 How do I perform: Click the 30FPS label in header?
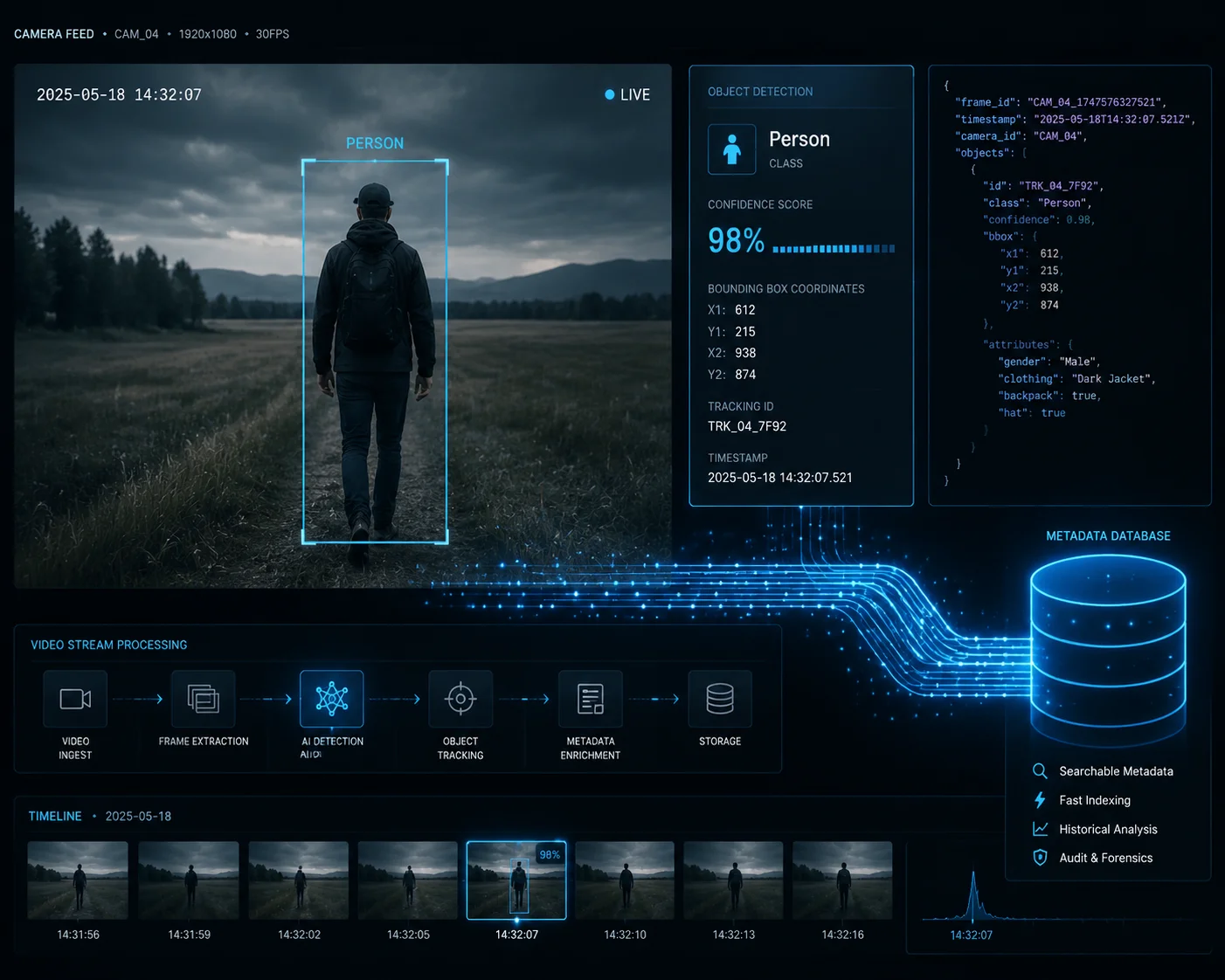tap(273, 34)
